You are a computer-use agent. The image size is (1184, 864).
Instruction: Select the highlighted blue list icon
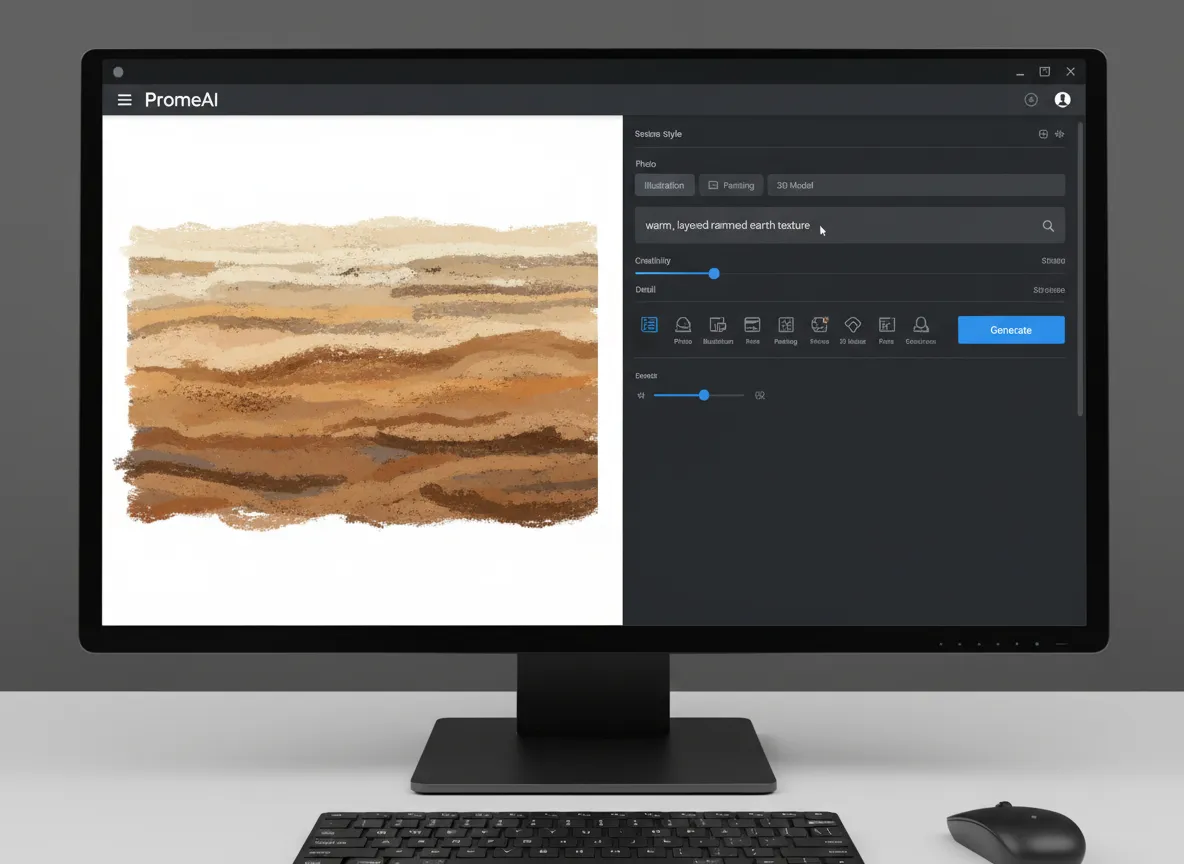click(x=649, y=325)
